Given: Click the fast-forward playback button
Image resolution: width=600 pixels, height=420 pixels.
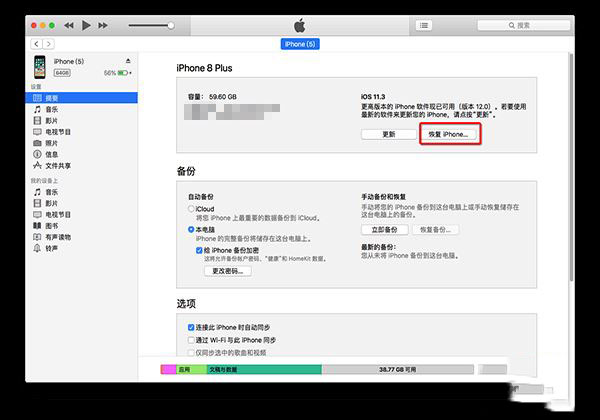Looking at the screenshot, I should (x=103, y=26).
